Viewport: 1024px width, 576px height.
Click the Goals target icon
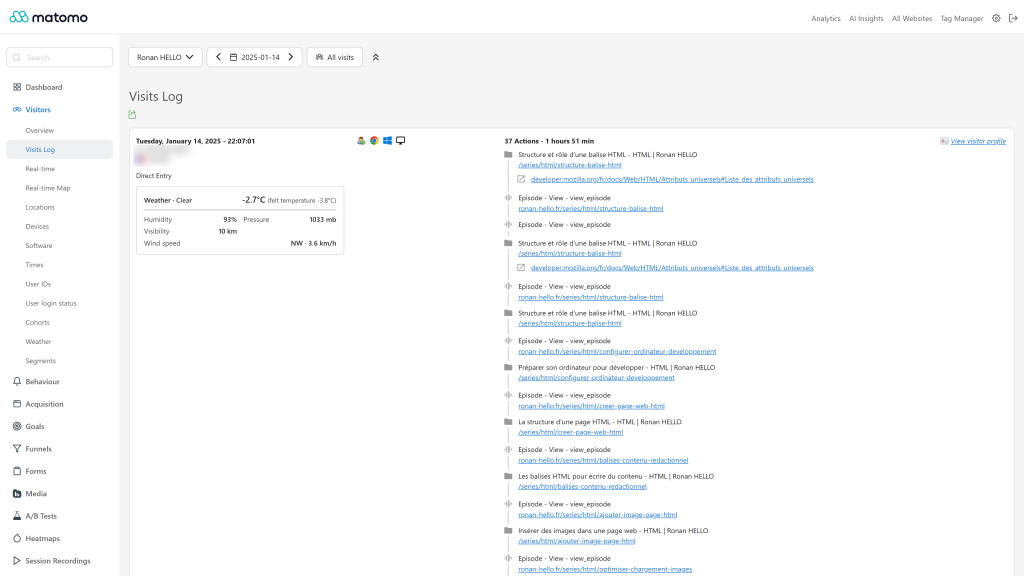(x=17, y=426)
